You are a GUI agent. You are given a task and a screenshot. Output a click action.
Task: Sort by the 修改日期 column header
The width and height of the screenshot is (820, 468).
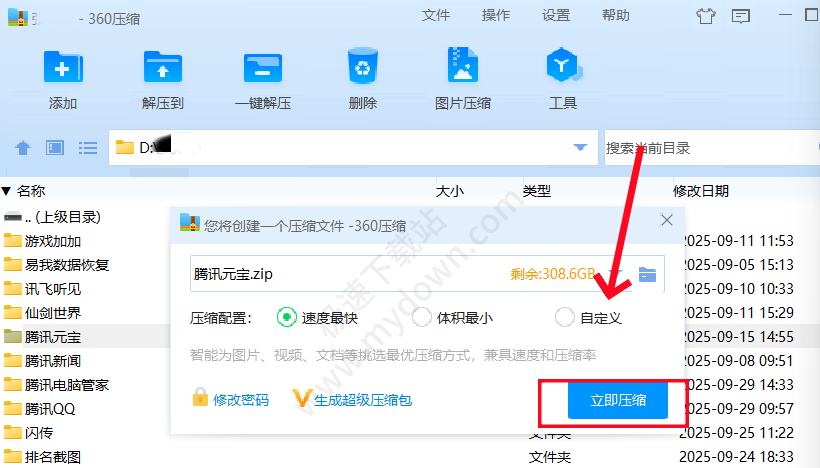tap(701, 191)
